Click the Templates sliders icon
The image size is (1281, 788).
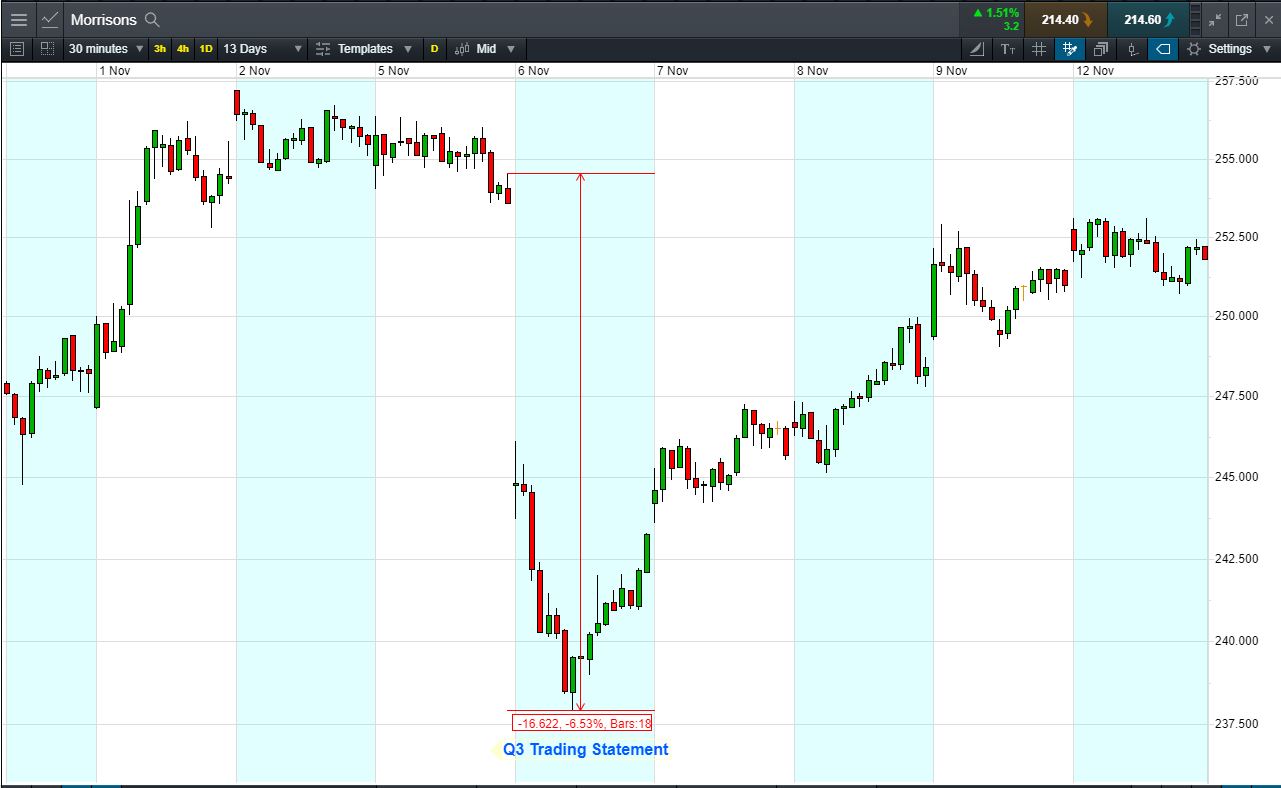coord(323,48)
